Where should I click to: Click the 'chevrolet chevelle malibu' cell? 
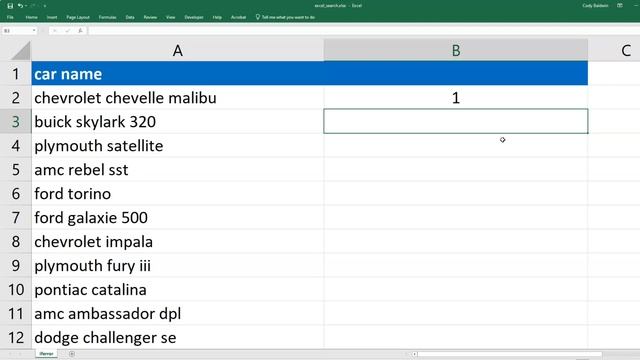click(x=178, y=98)
